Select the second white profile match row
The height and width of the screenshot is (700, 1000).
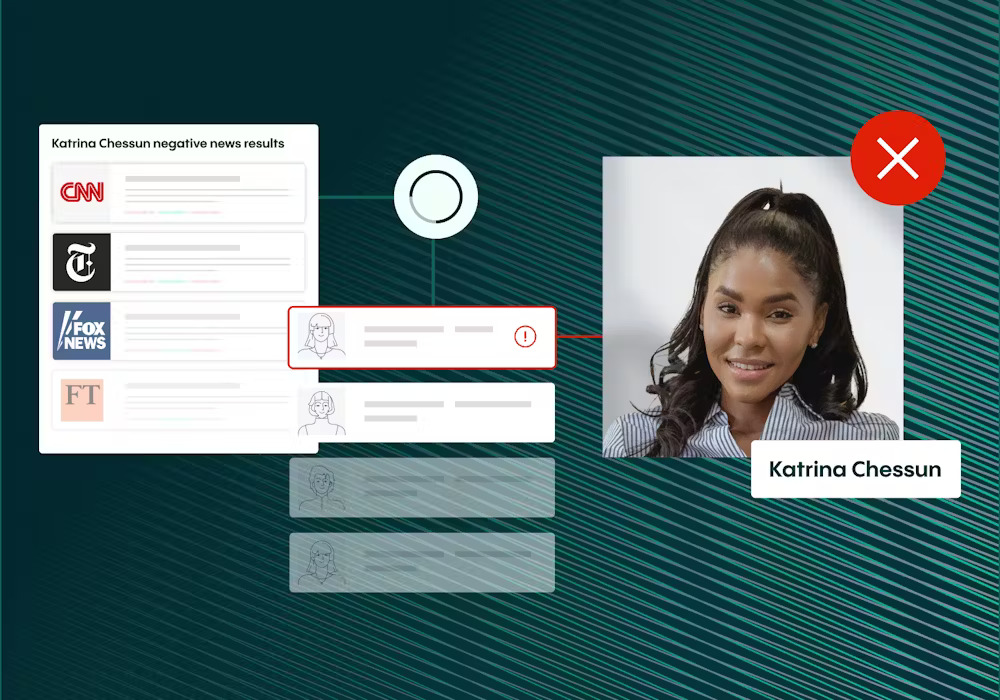click(422, 412)
